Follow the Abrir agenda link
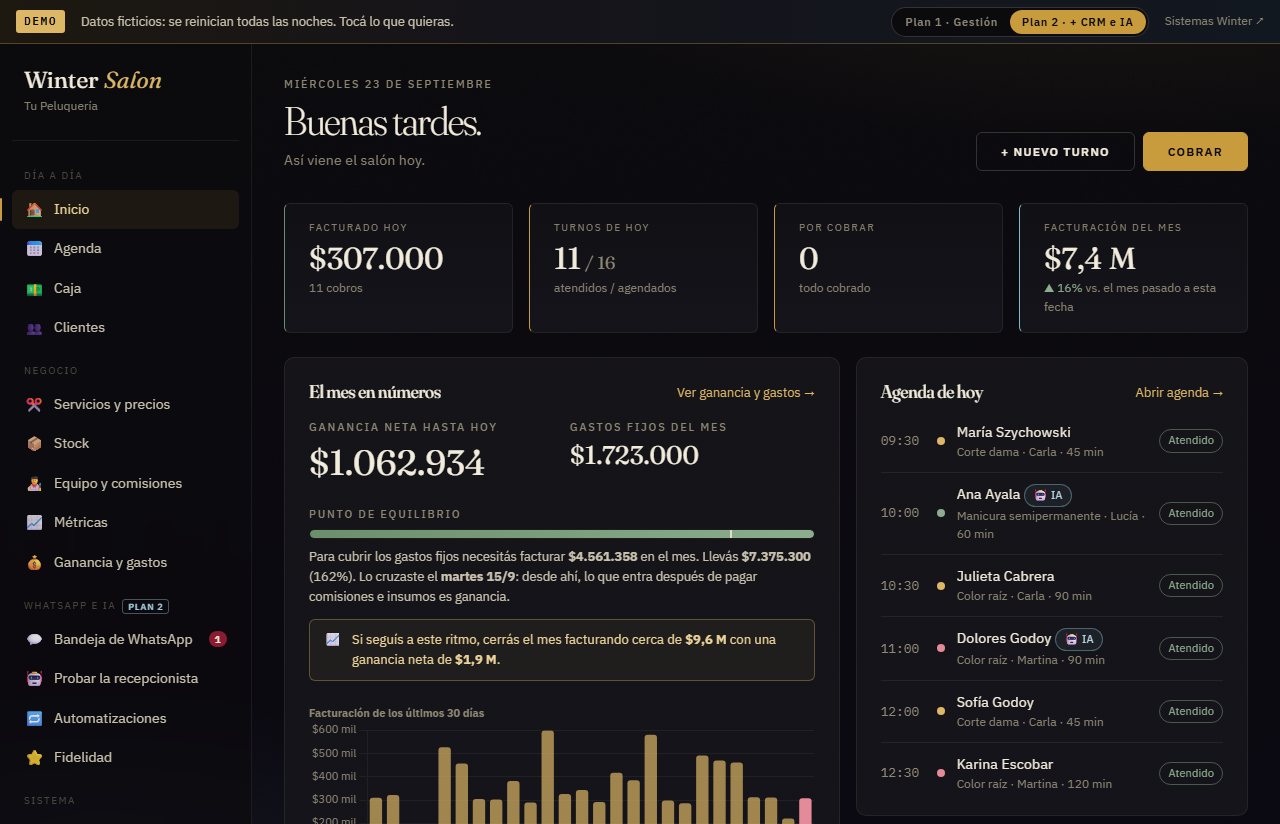Screen dimensions: 1280x824 coord(1179,393)
